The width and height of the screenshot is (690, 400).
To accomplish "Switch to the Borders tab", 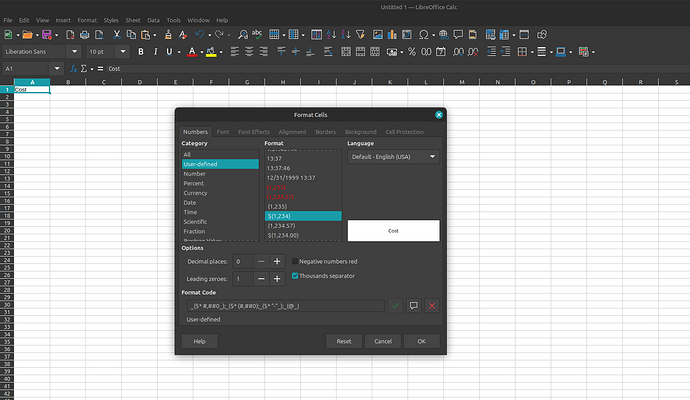I will tap(325, 132).
